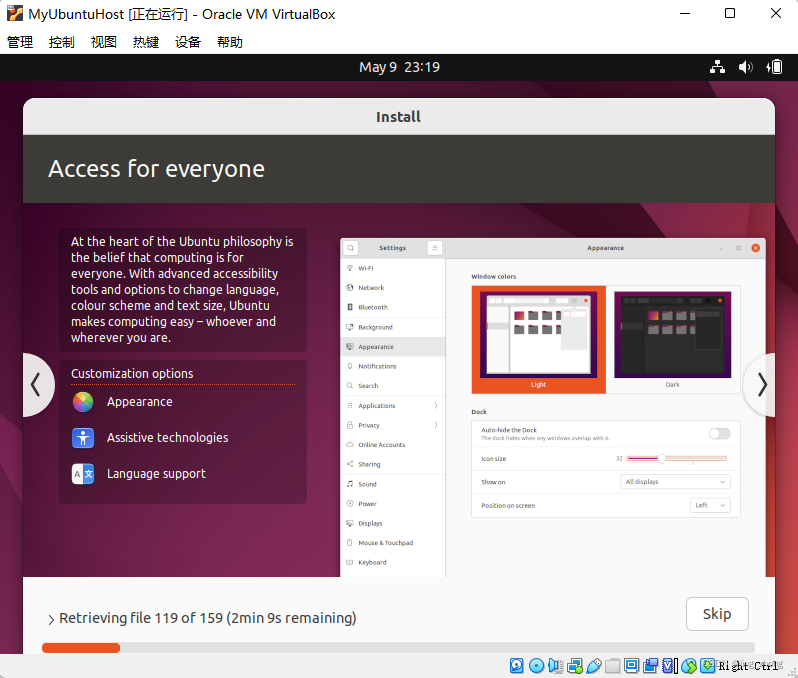Expand the Applications chevron in settings preview
Image resolution: width=798 pixels, height=678 pixels.
point(436,406)
